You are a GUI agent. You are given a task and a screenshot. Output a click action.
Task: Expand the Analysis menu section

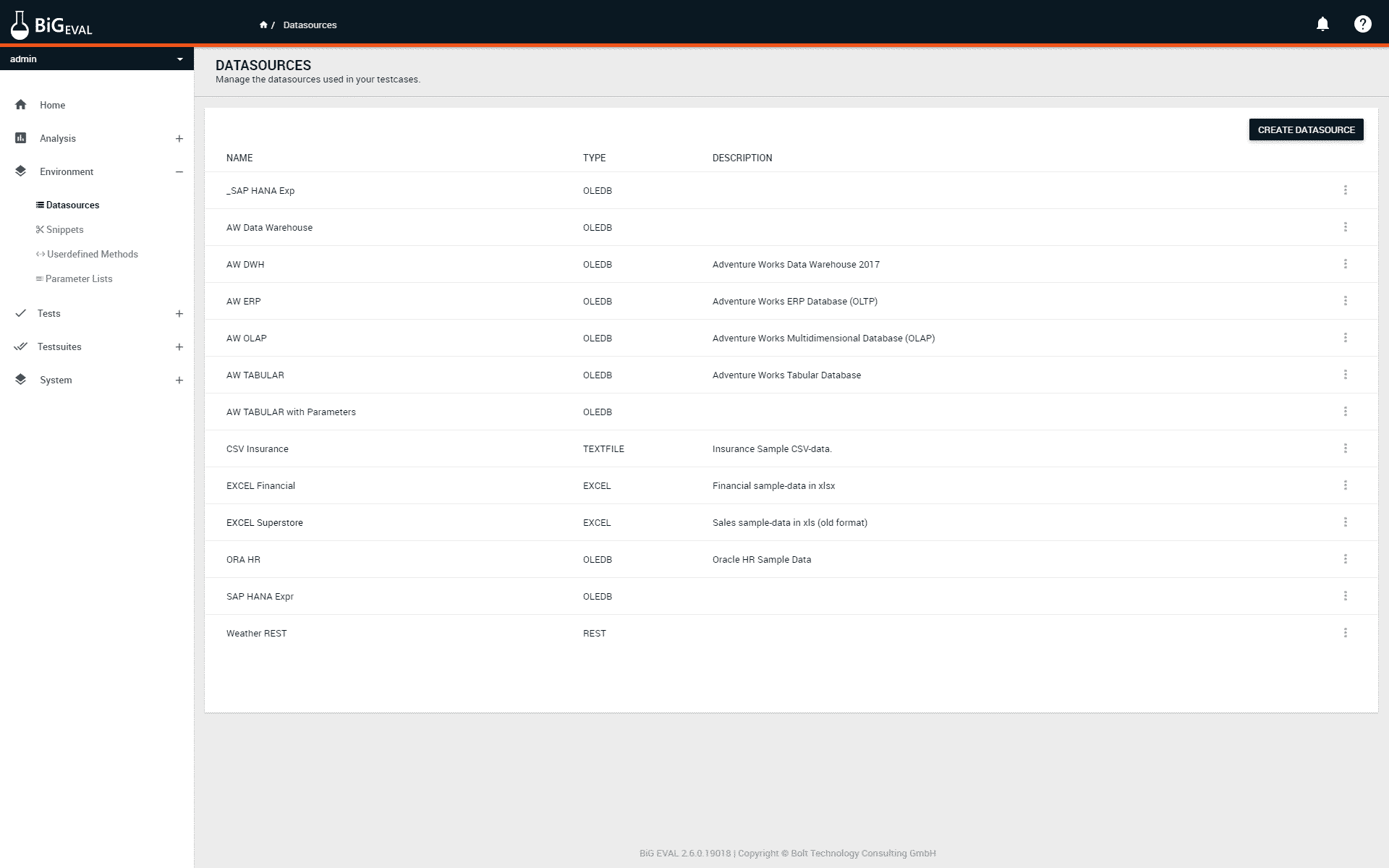pos(179,138)
